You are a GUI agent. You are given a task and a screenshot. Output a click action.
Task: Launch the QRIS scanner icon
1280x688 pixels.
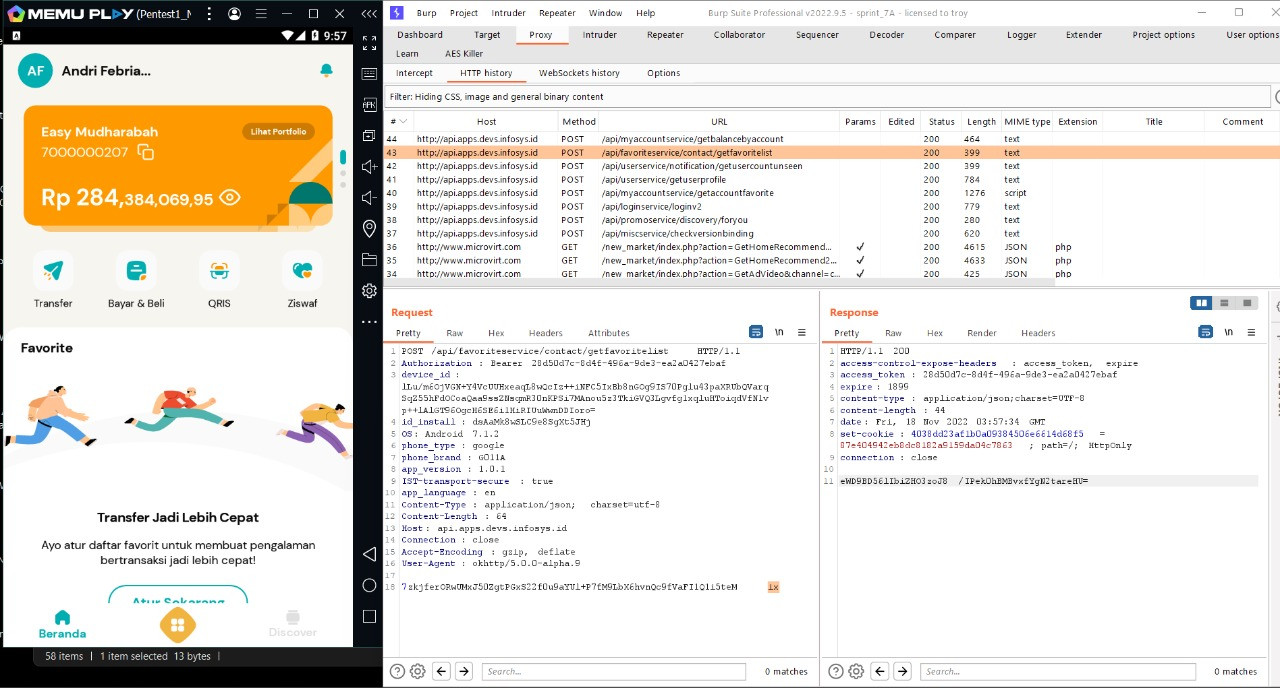point(219,270)
